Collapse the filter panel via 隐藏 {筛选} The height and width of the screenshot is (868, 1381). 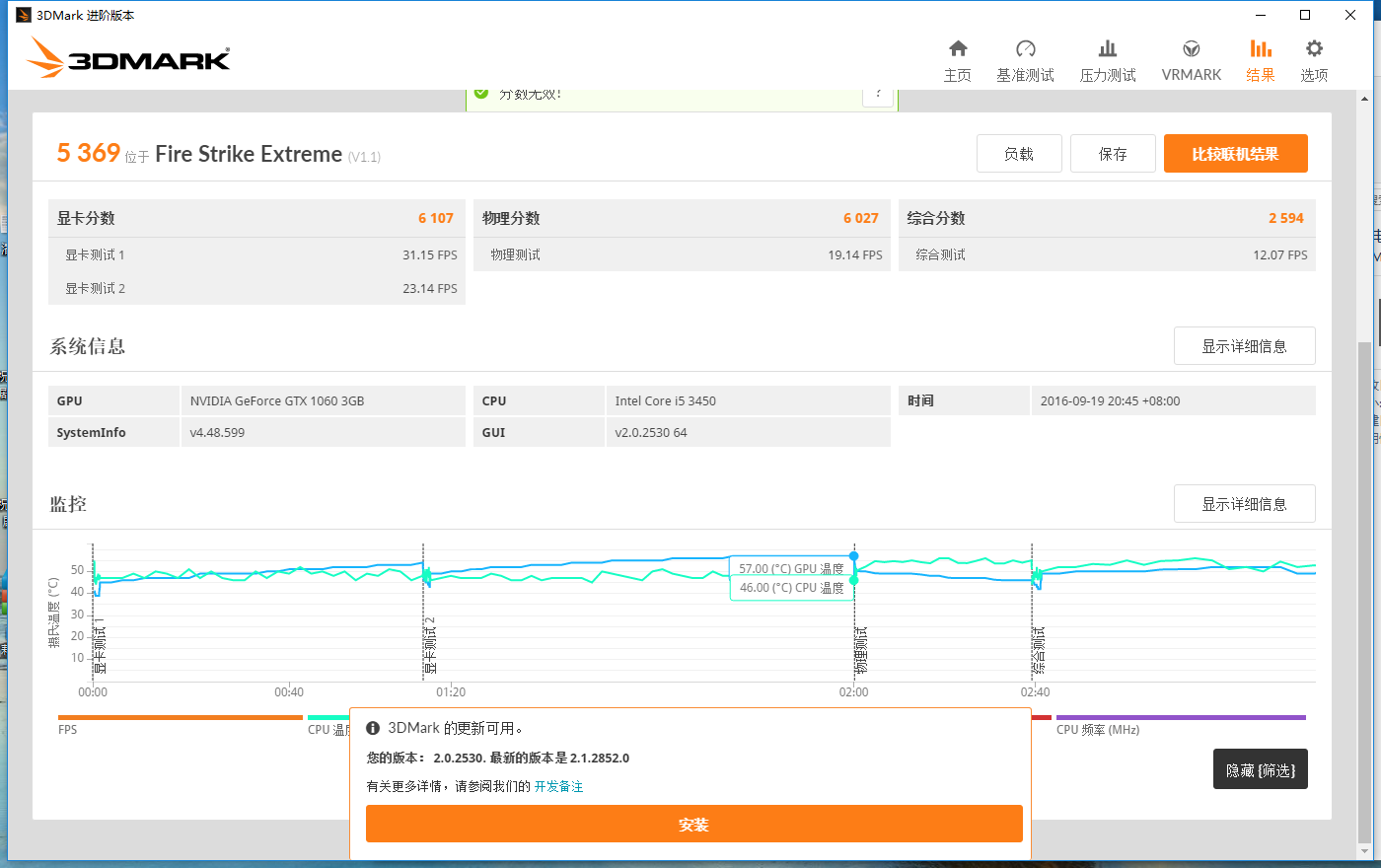tap(1260, 768)
